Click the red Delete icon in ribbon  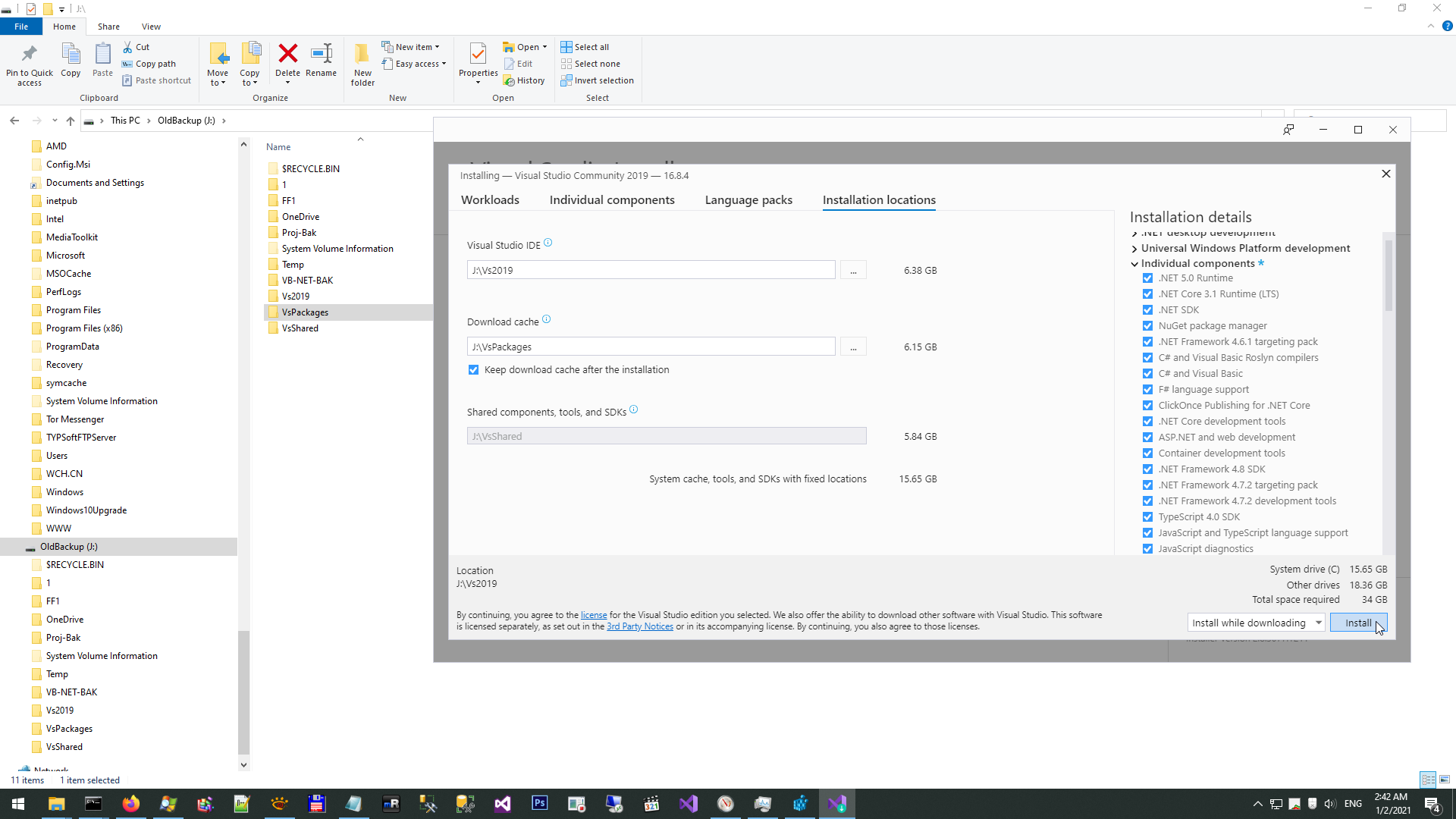click(x=287, y=54)
